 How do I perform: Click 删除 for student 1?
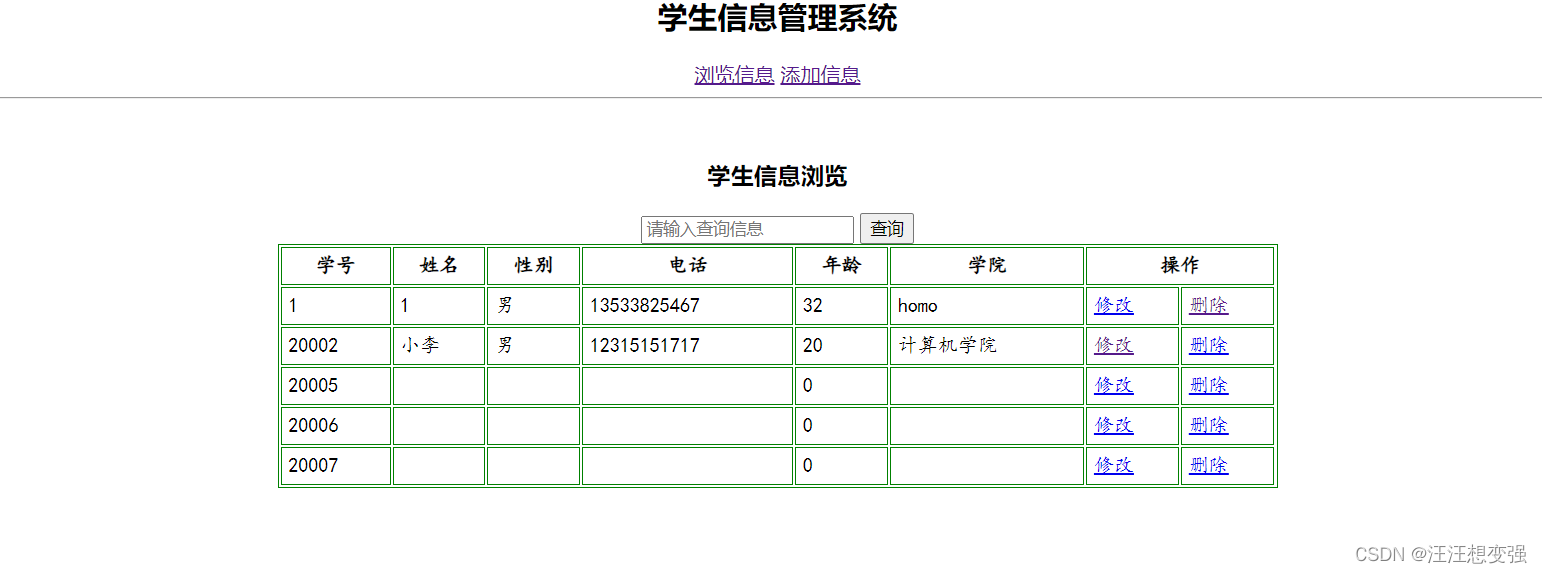click(x=1209, y=305)
